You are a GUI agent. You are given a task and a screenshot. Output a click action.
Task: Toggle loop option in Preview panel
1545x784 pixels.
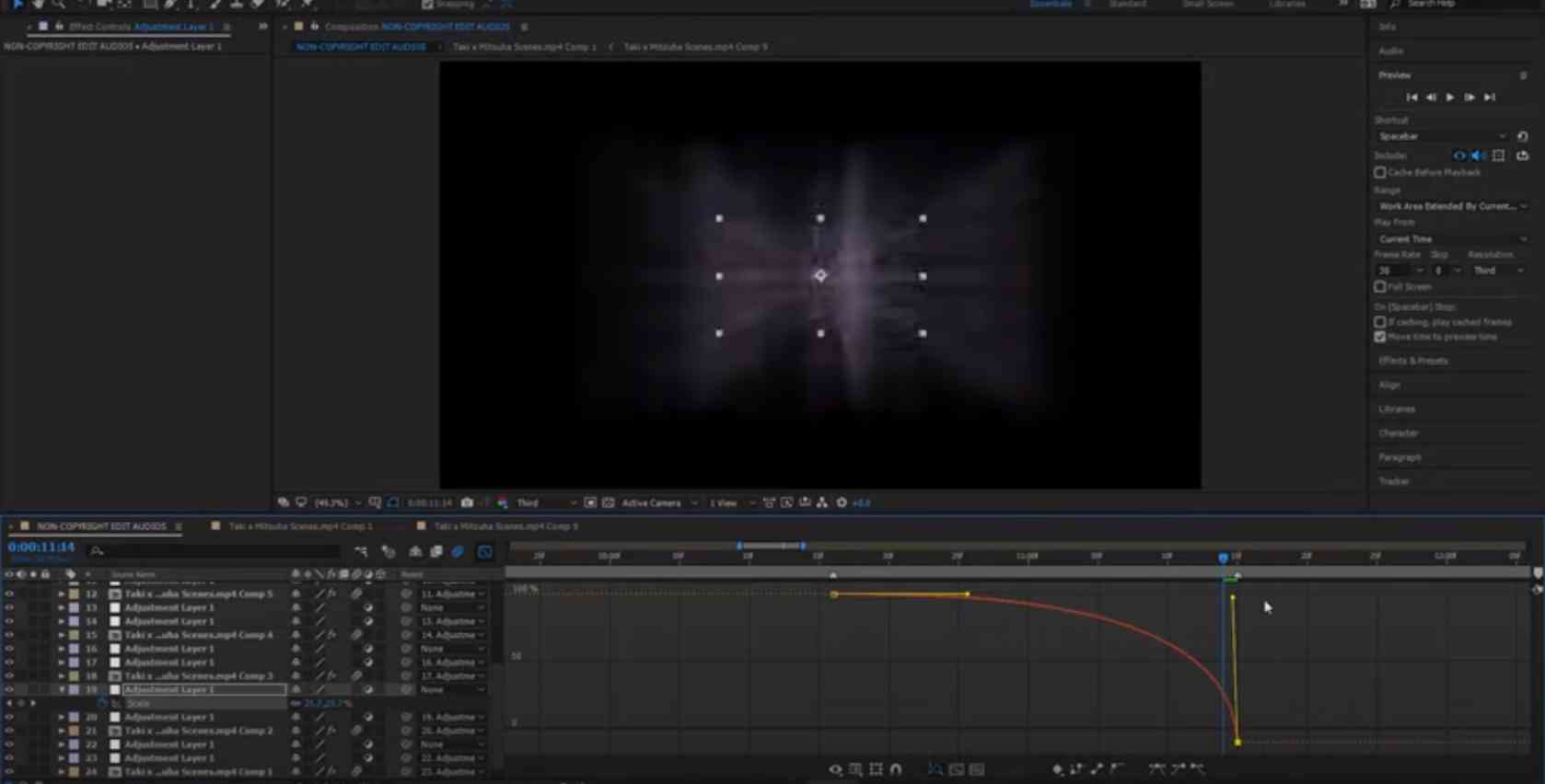click(x=1523, y=156)
